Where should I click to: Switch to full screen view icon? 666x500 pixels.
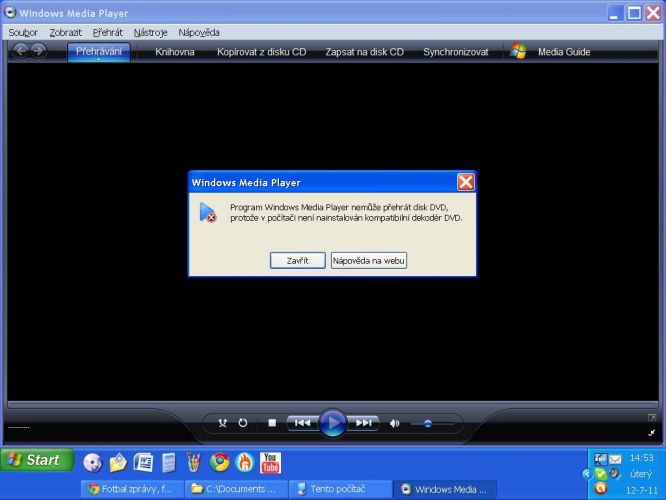652,418
